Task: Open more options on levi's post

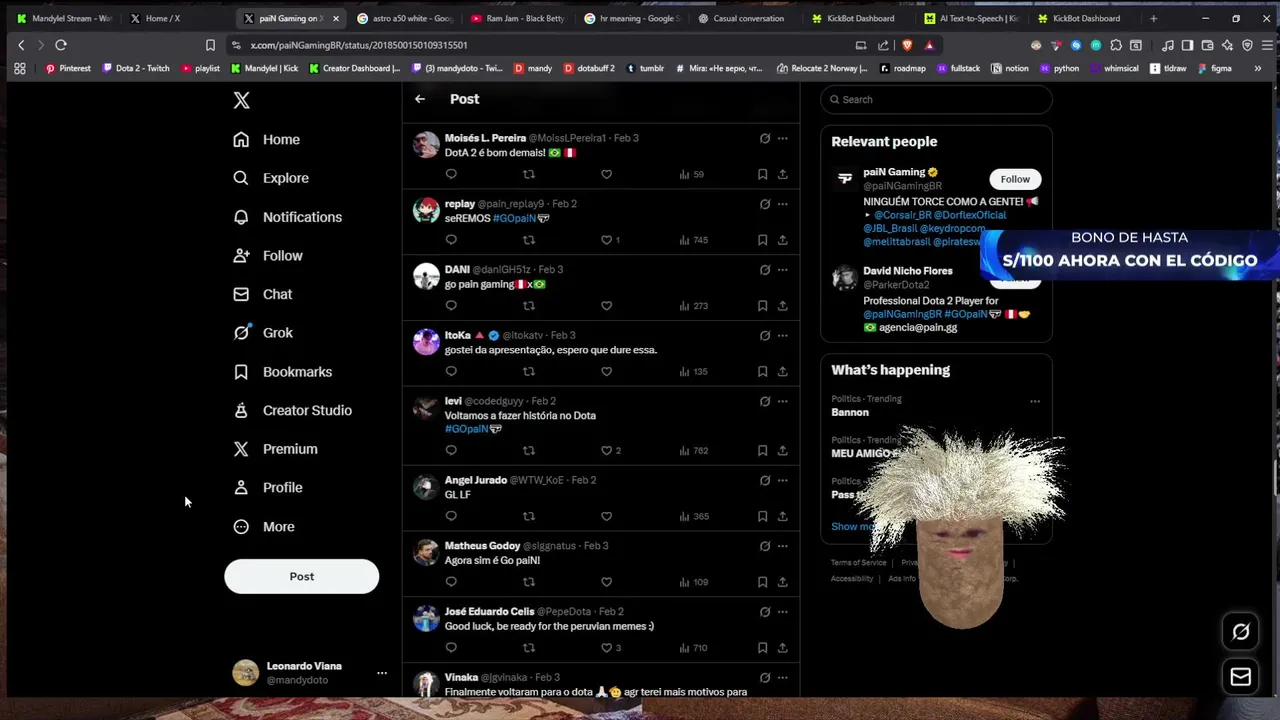Action: 783,401
